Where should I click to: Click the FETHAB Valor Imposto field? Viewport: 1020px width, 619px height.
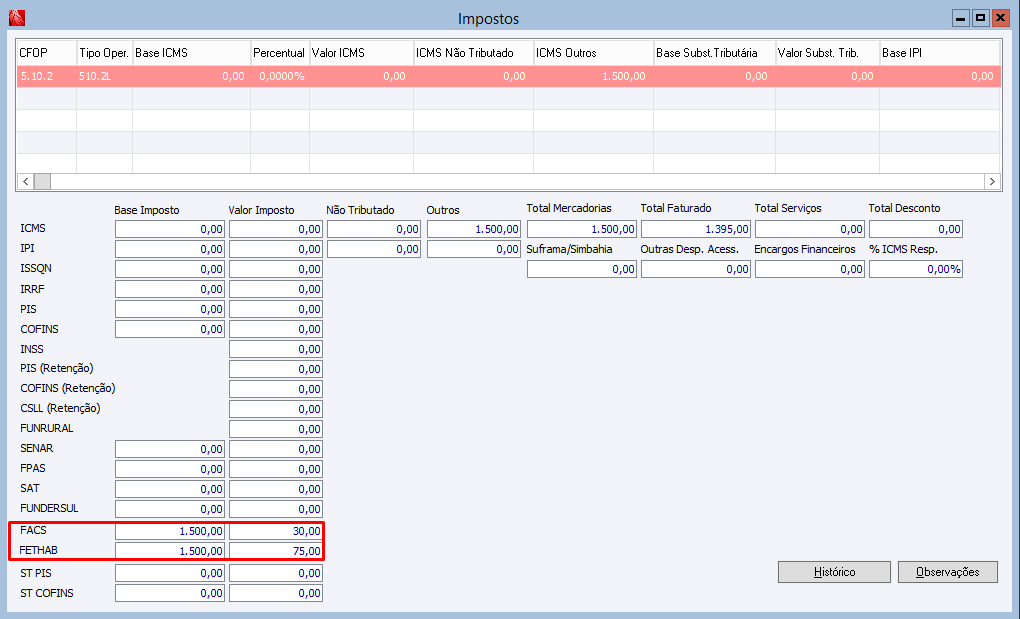276,551
